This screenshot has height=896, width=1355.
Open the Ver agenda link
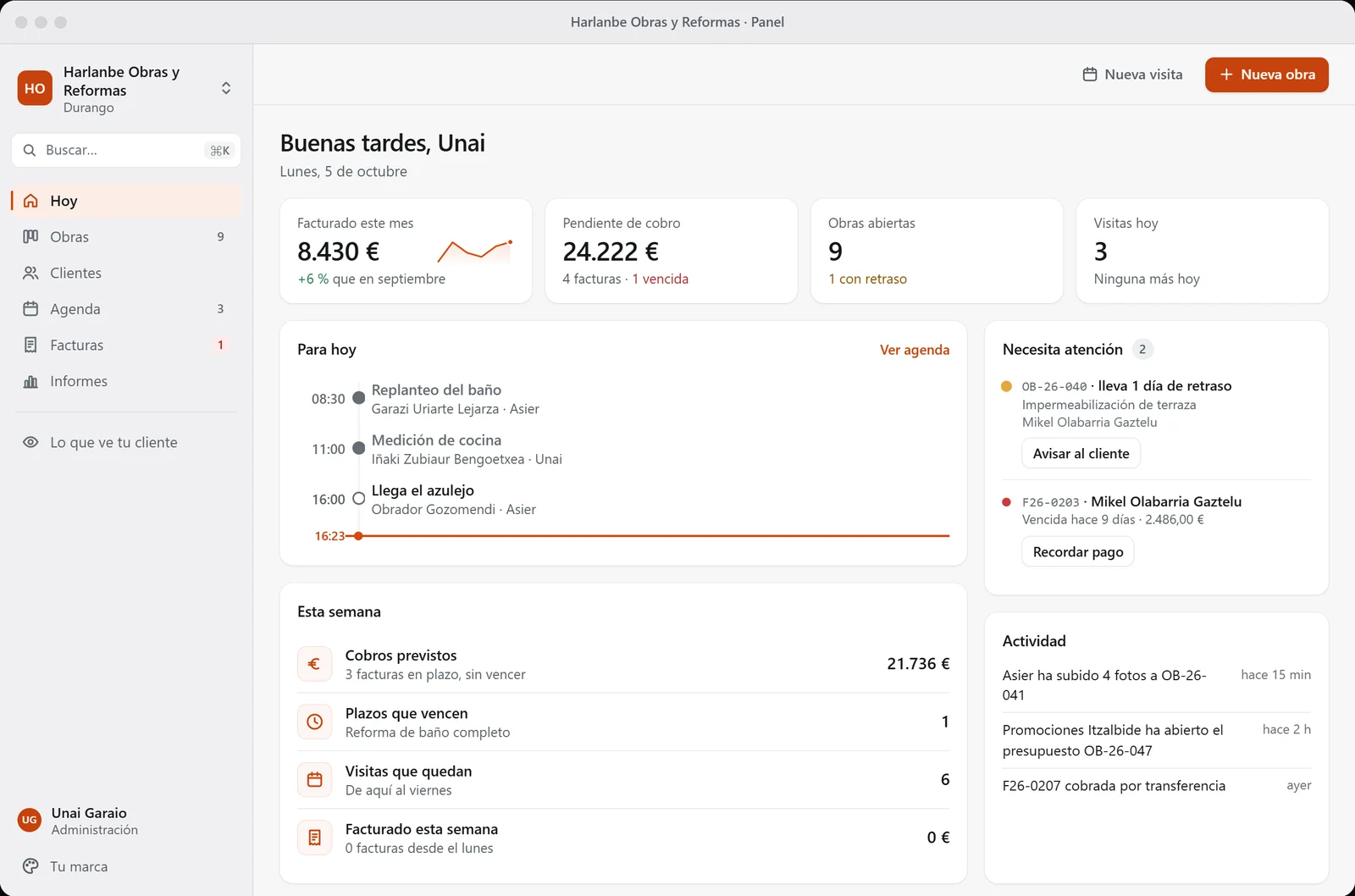point(915,350)
